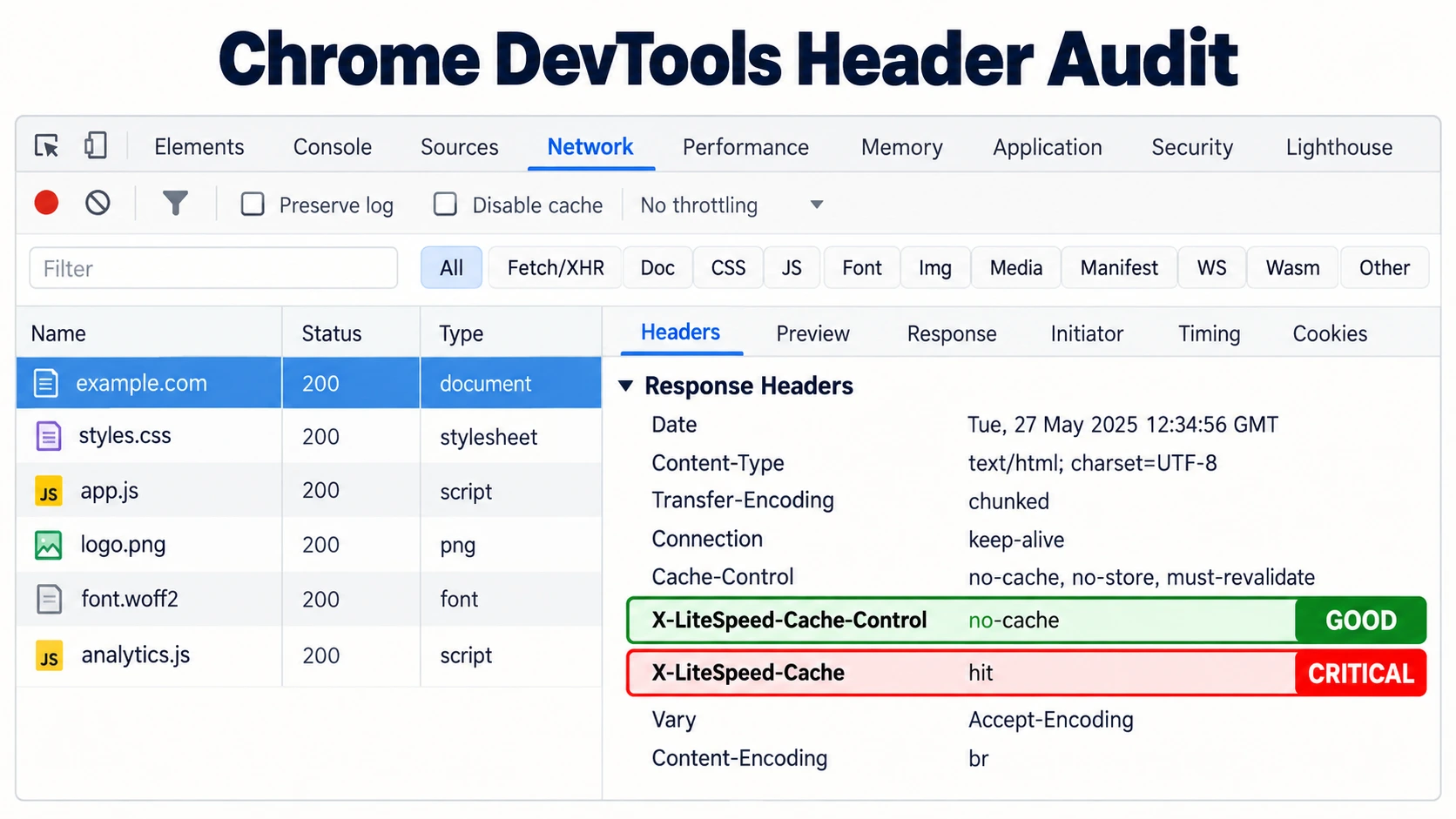
Task: Open the Application tab
Action: coord(1048,147)
